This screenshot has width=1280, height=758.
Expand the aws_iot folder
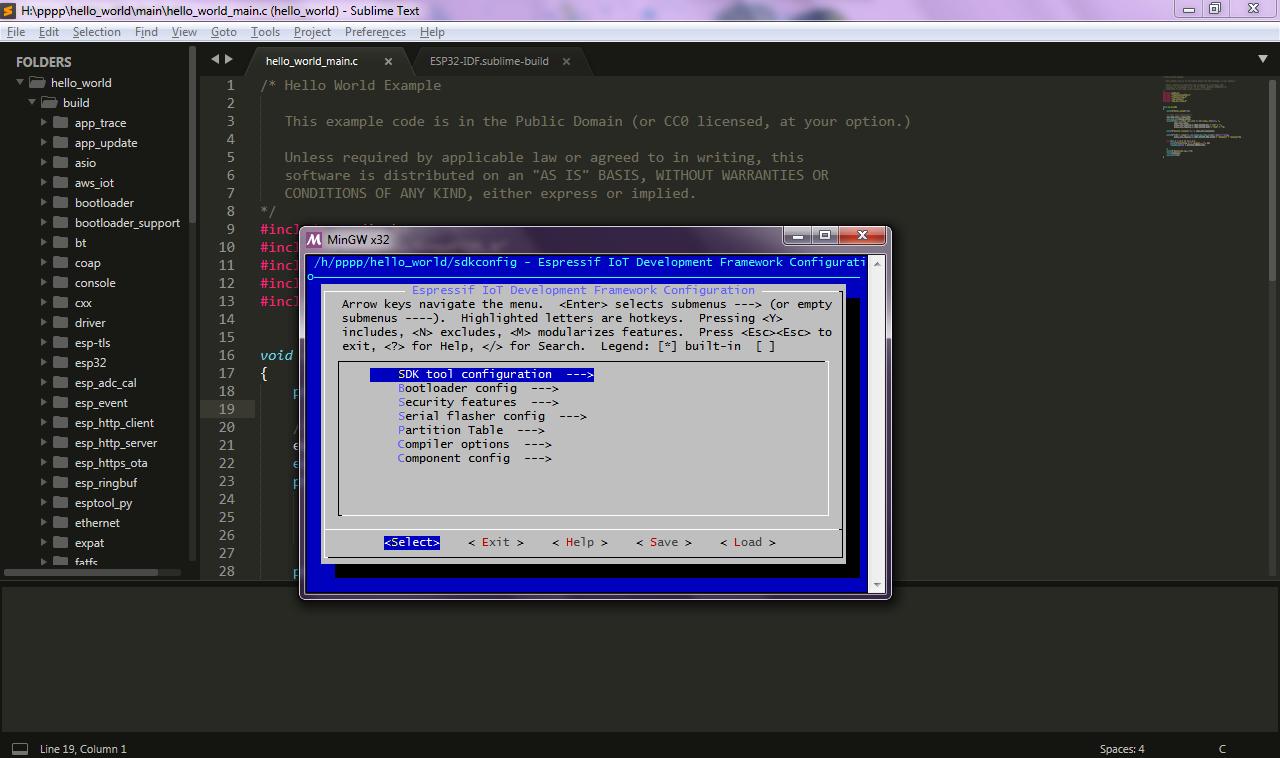(x=44, y=182)
